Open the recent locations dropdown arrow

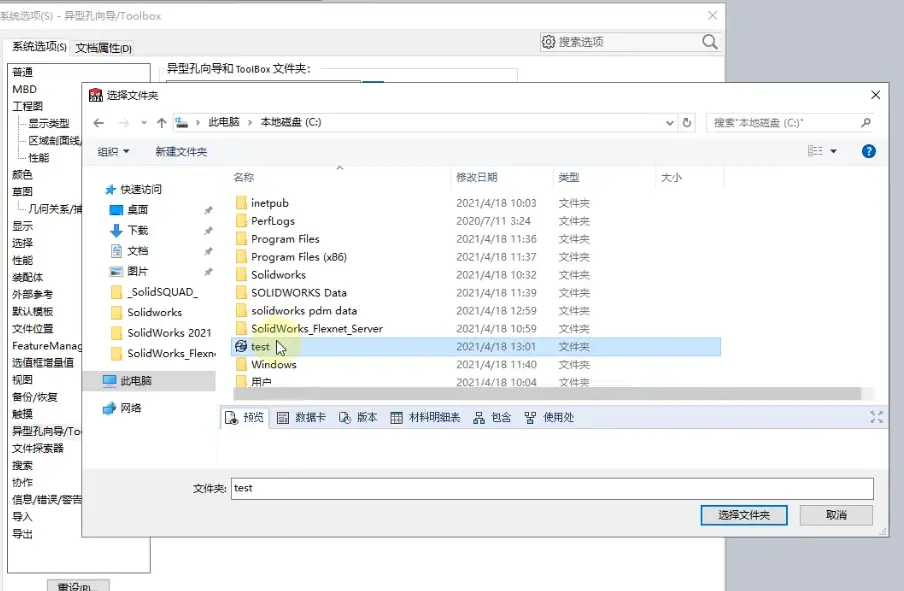click(144, 123)
